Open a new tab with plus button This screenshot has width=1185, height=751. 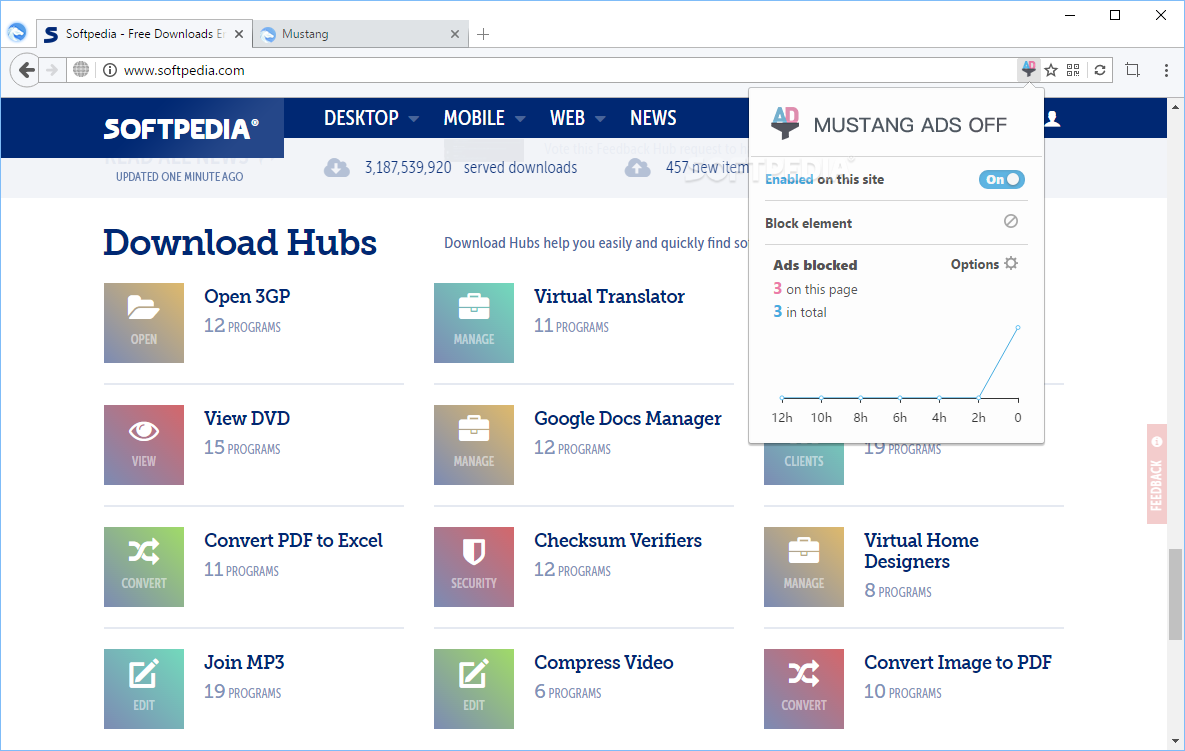(x=483, y=34)
